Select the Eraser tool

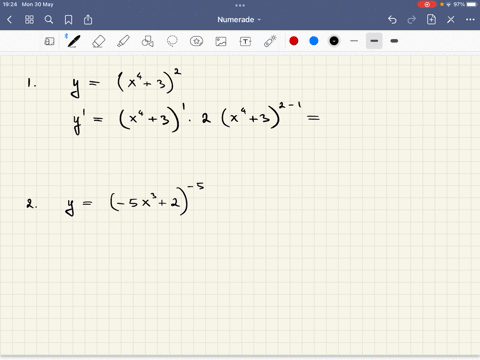98,41
